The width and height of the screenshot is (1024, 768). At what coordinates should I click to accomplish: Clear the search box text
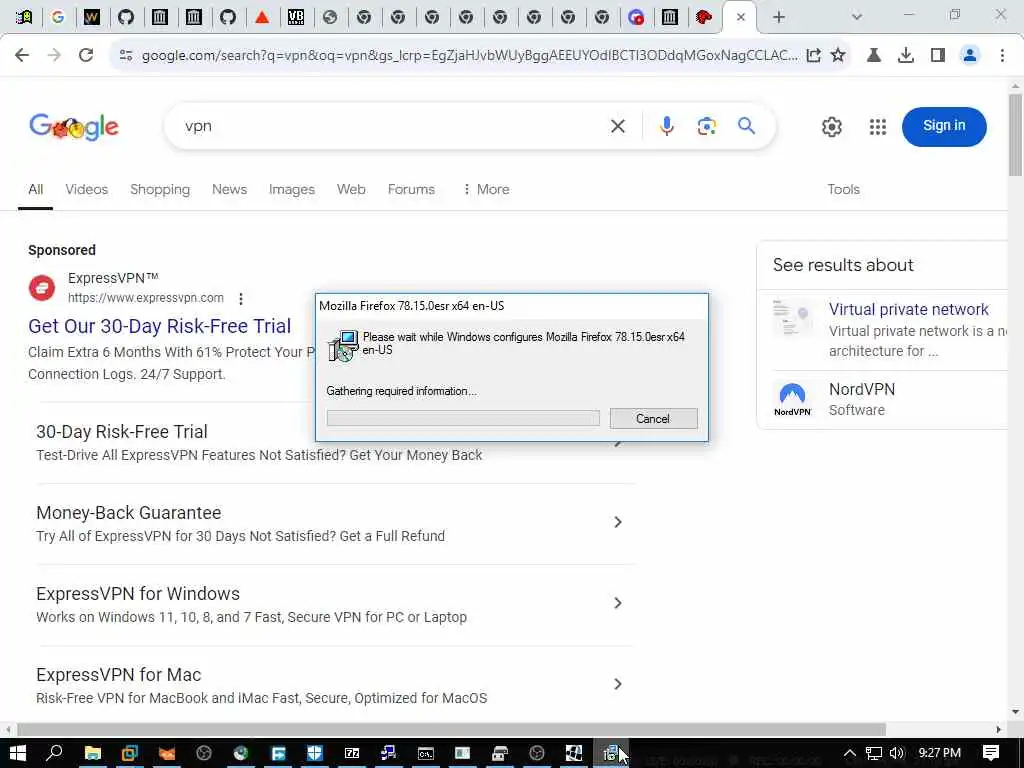coord(618,126)
